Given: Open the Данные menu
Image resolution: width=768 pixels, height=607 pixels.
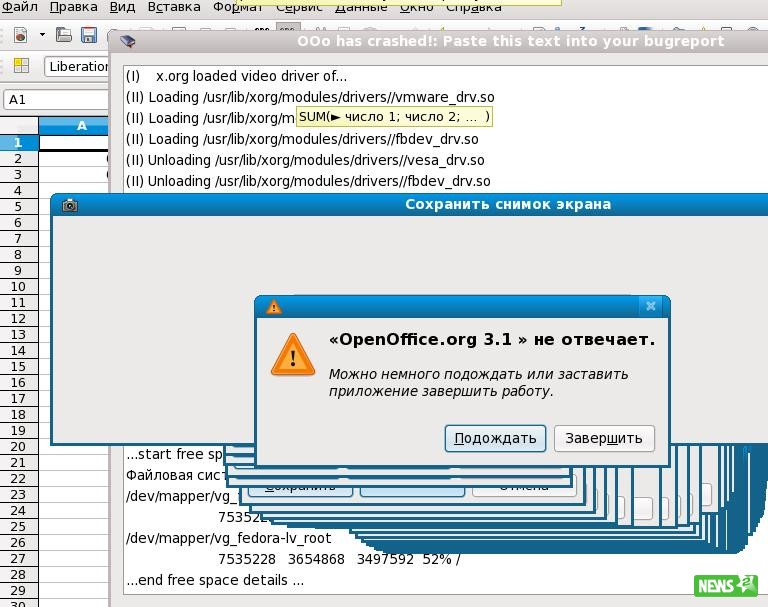Looking at the screenshot, I should [361, 7].
